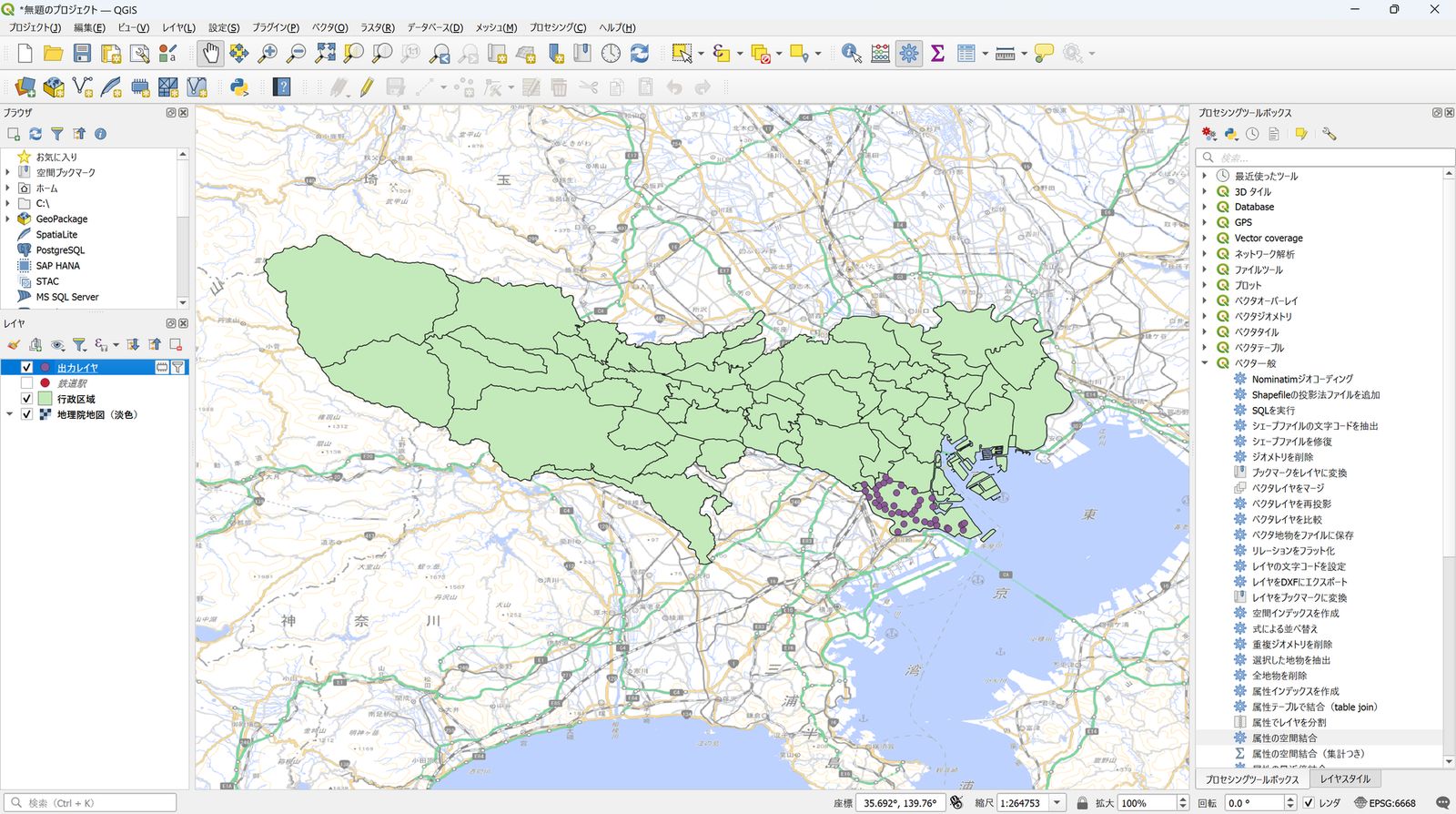Expand the 最近使ったツール group
Viewport: 1456px width, 814px height.
coord(1205,176)
